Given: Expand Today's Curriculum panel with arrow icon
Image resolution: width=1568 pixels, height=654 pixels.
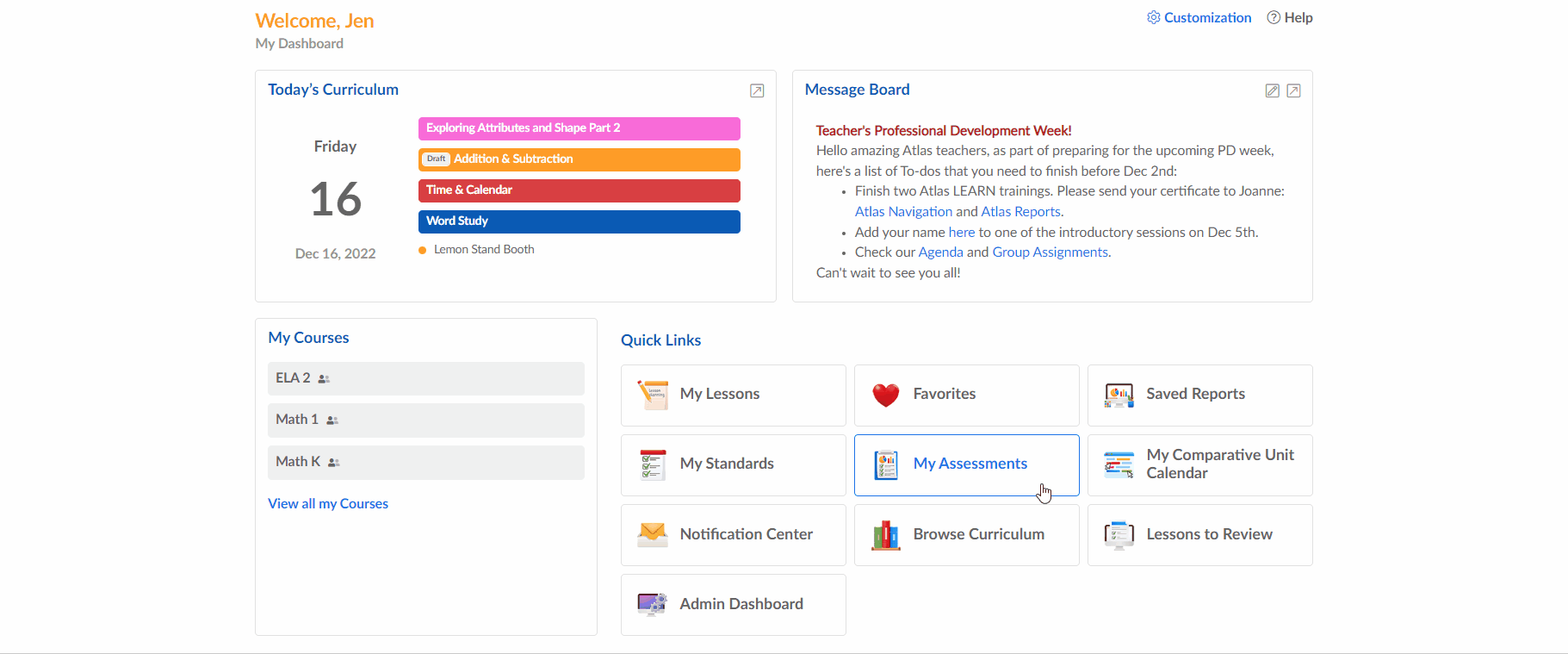Looking at the screenshot, I should 757,90.
